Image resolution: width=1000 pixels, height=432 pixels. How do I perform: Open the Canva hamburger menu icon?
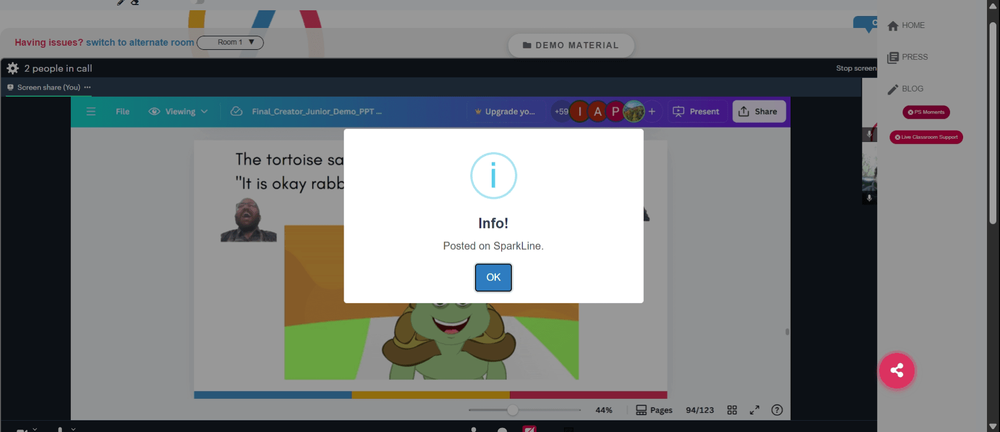click(91, 112)
